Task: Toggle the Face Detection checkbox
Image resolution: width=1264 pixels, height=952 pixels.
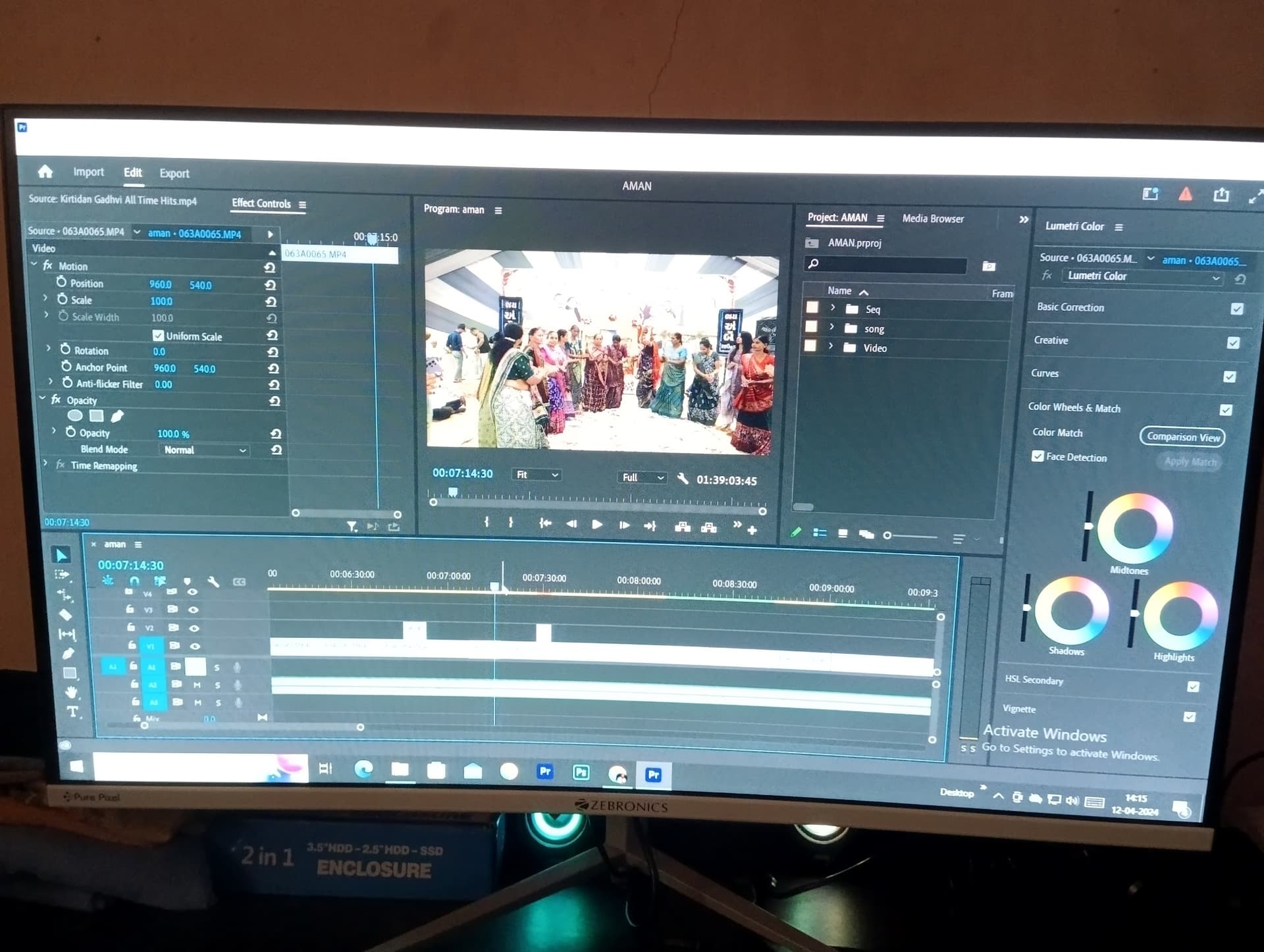Action: pos(1038,456)
